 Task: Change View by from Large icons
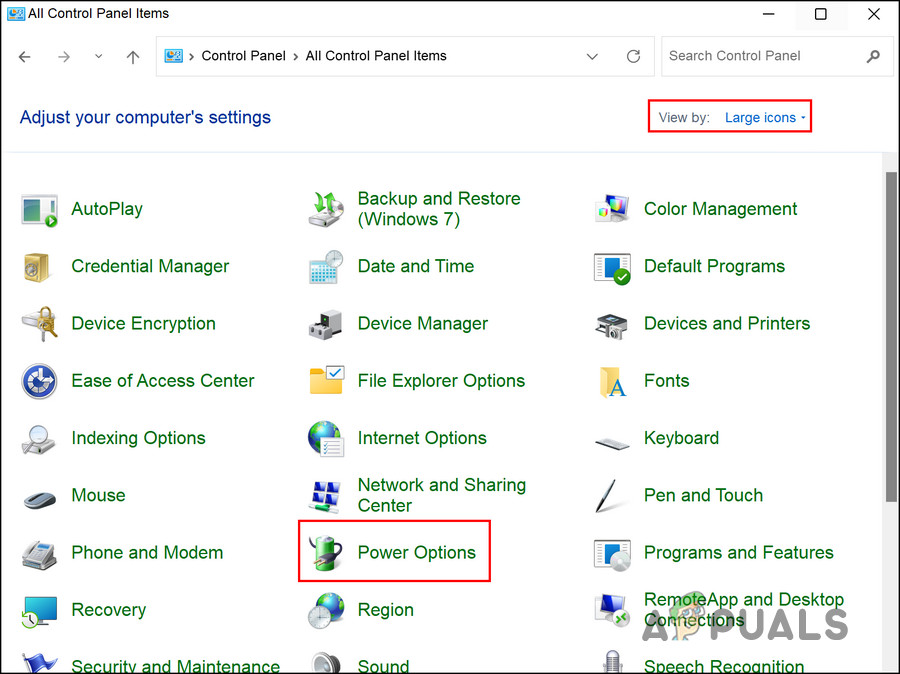[x=762, y=117]
